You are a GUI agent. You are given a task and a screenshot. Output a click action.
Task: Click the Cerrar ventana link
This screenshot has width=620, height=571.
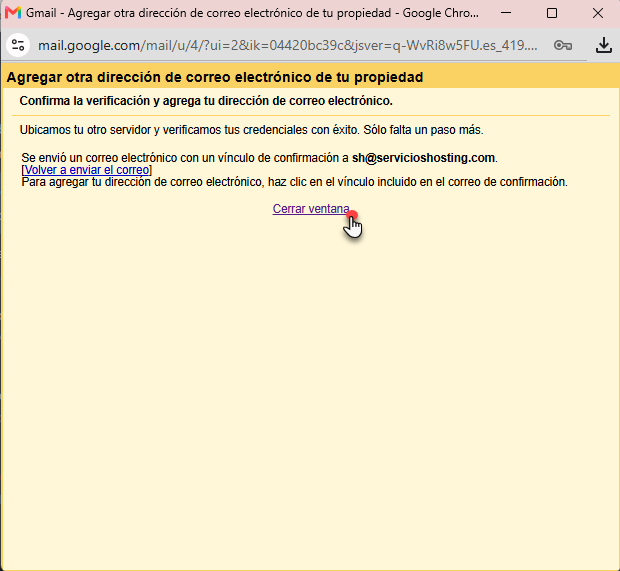(x=311, y=209)
